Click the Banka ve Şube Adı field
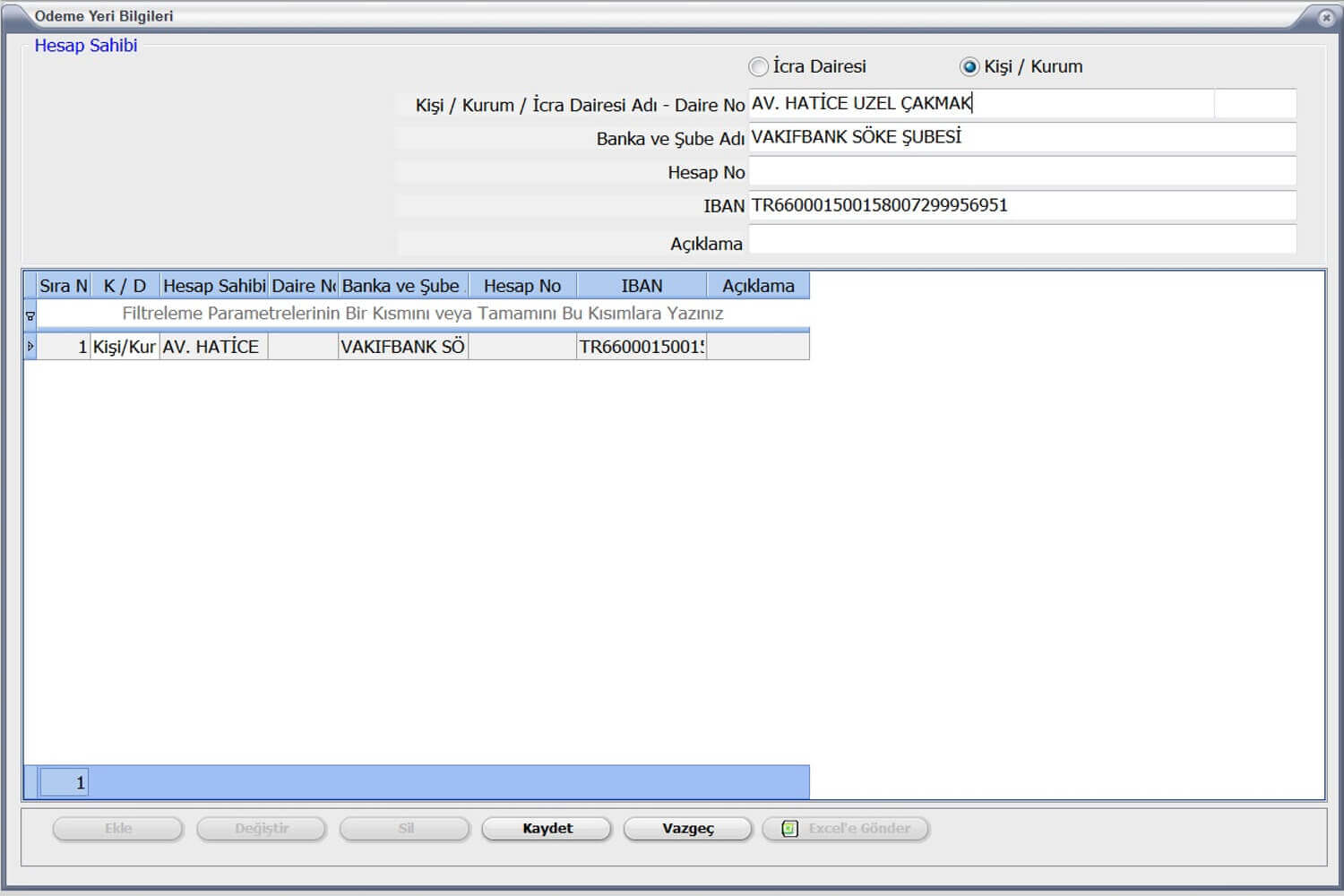The image size is (1344, 896). (1021, 137)
